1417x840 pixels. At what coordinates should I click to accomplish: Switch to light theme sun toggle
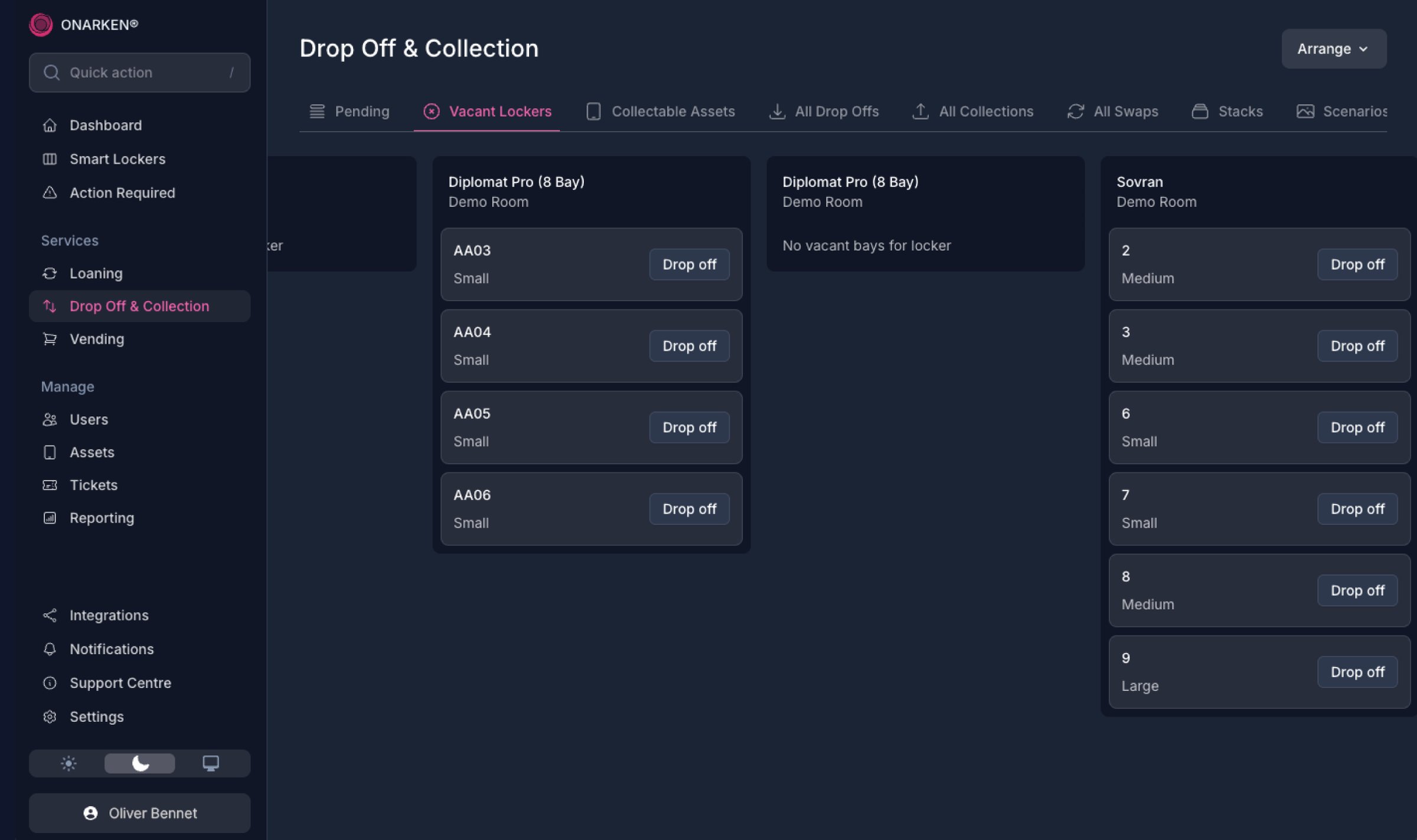click(x=68, y=763)
